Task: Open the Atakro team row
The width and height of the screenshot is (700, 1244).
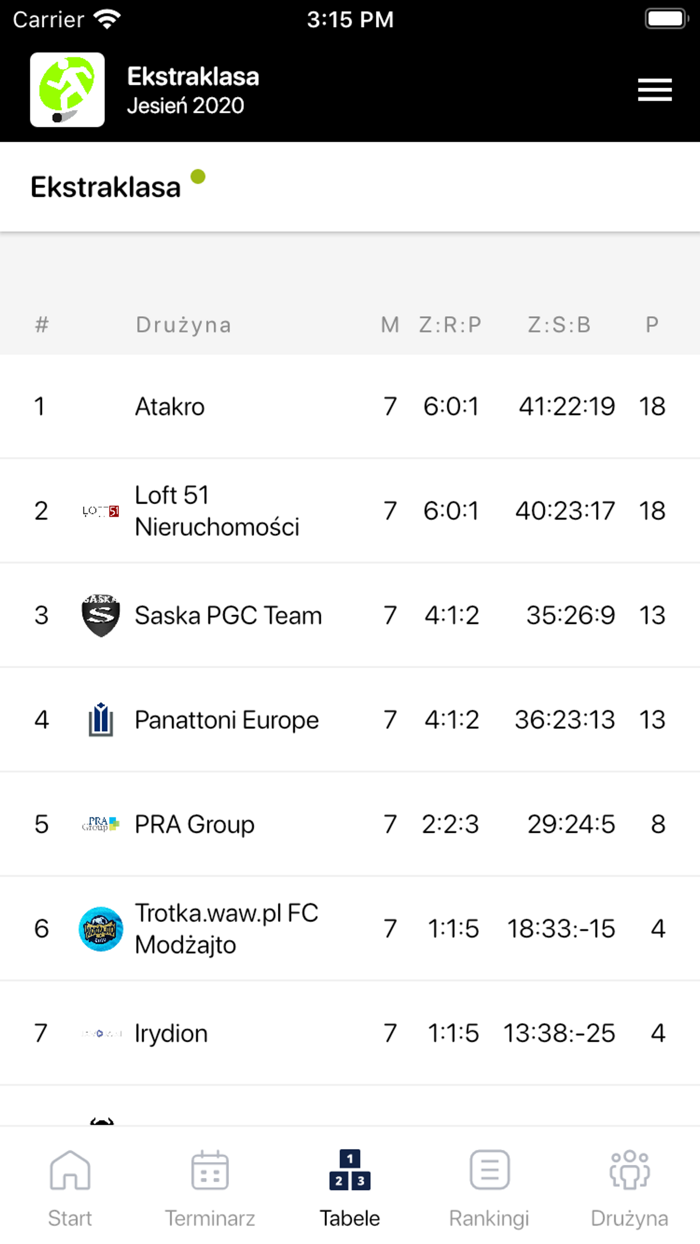Action: tap(170, 407)
